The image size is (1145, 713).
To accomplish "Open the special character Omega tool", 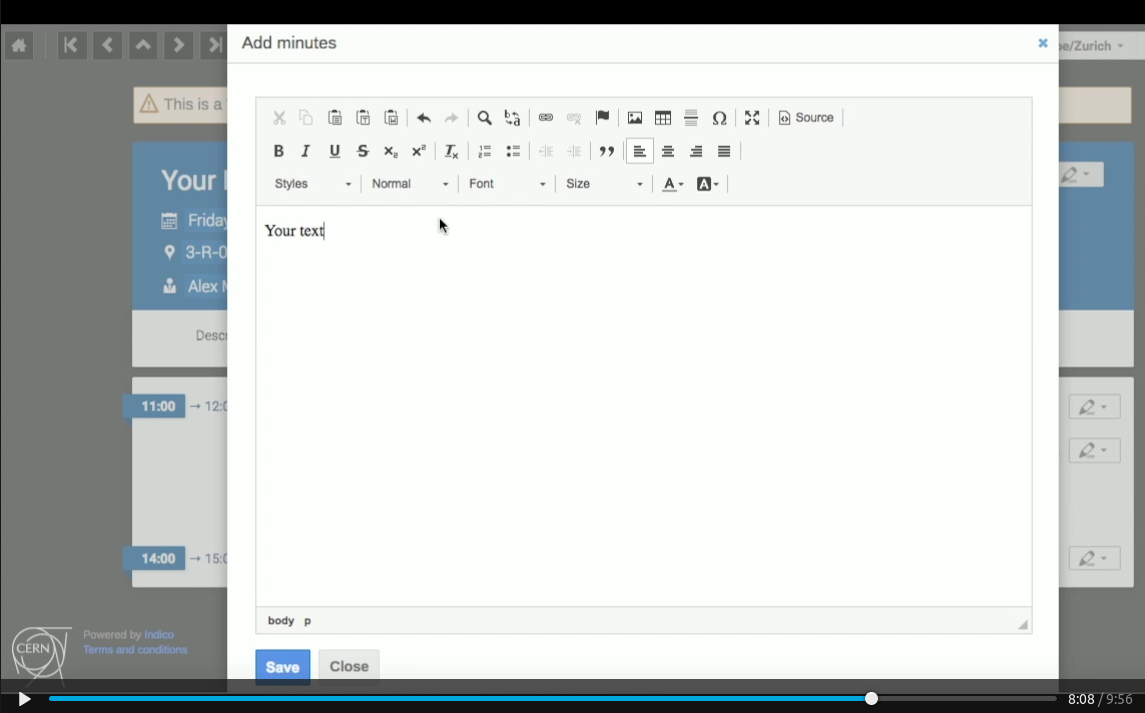I will [x=719, y=118].
